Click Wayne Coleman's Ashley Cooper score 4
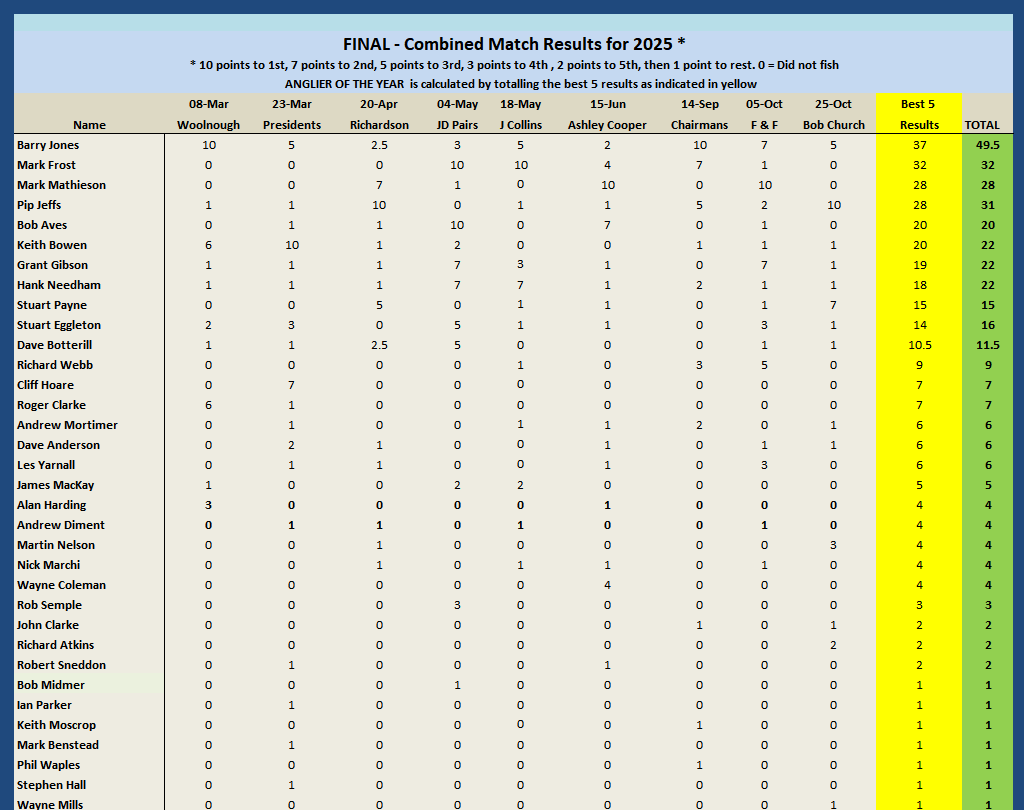 [x=607, y=585]
